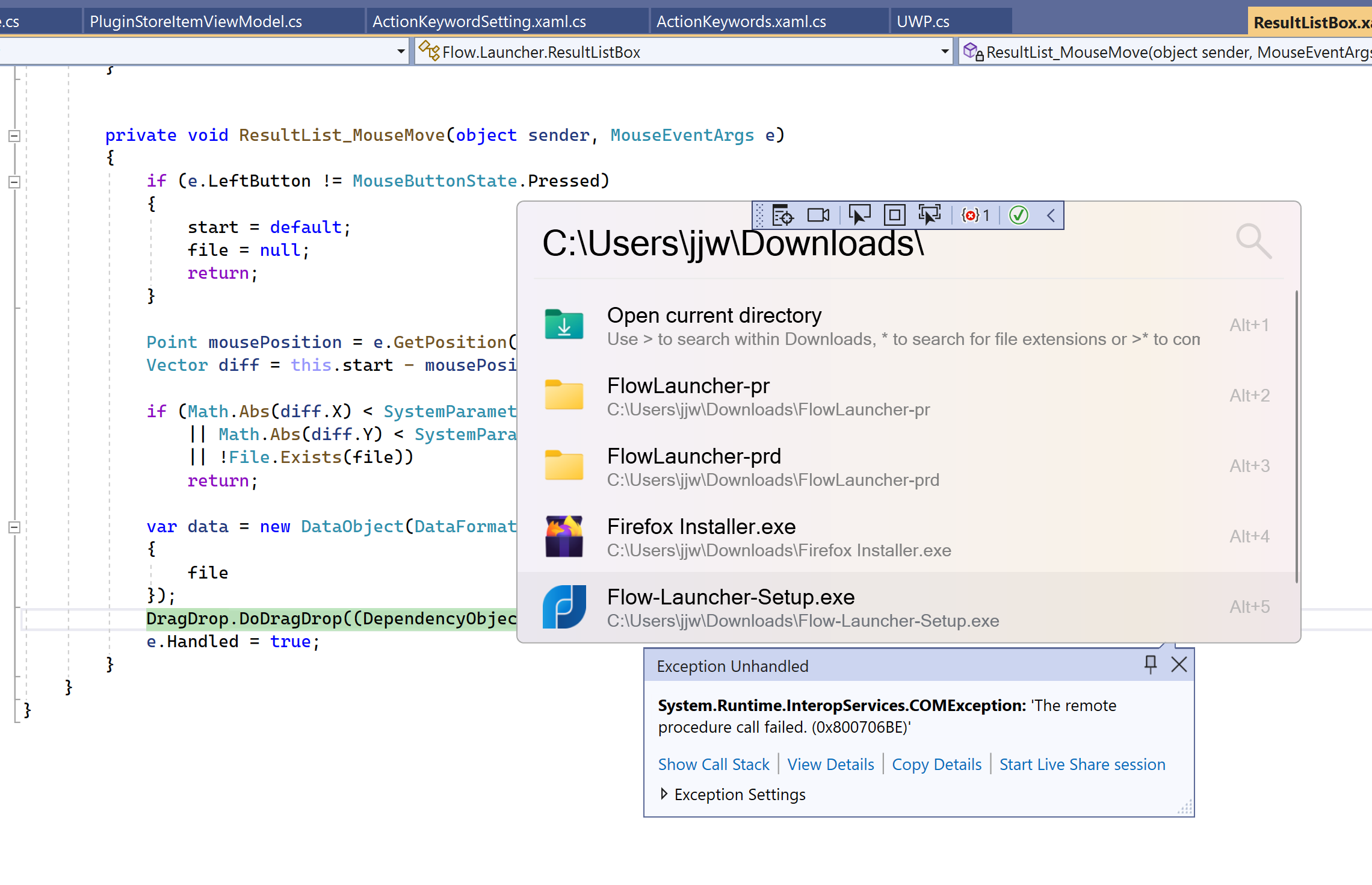
Task: Click Show Call Stack link
Action: 713,764
